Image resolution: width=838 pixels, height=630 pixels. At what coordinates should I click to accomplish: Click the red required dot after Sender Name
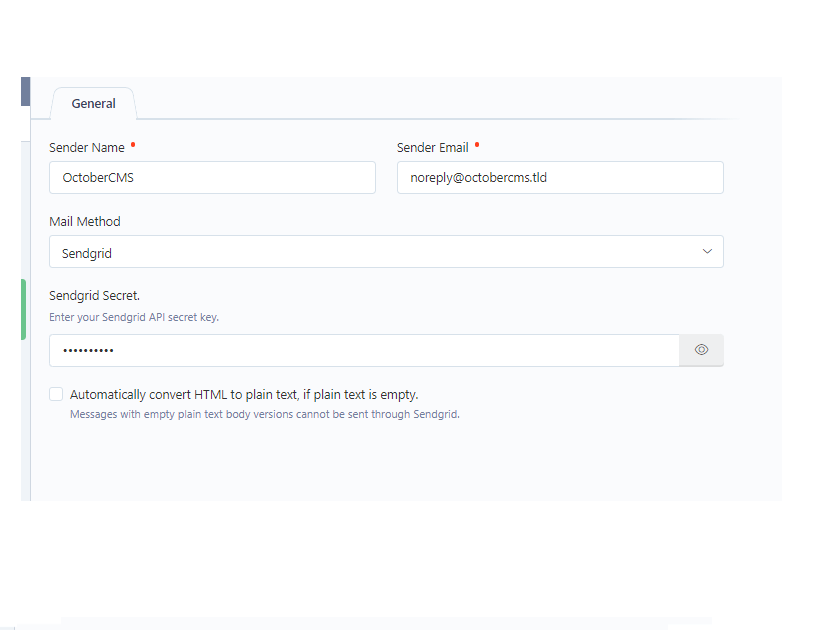[133, 144]
